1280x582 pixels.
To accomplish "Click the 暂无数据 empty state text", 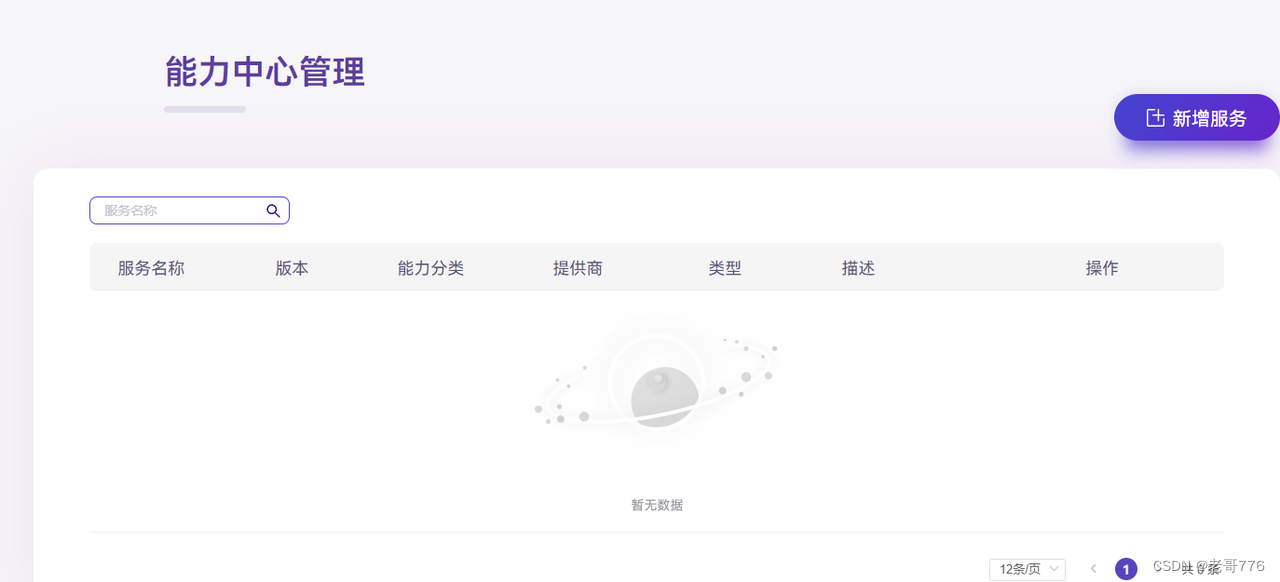I will click(x=657, y=505).
